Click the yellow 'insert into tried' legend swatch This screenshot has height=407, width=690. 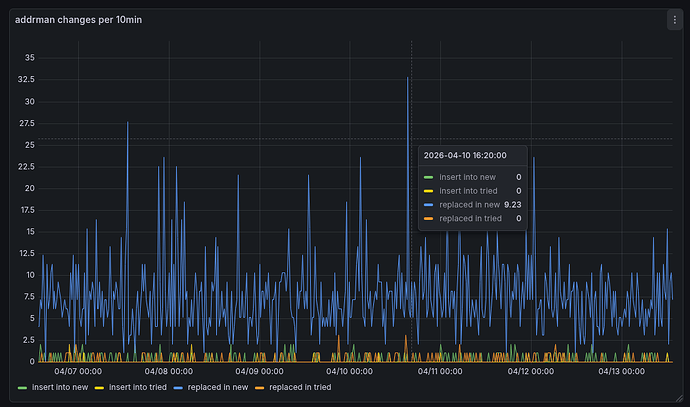coord(100,386)
